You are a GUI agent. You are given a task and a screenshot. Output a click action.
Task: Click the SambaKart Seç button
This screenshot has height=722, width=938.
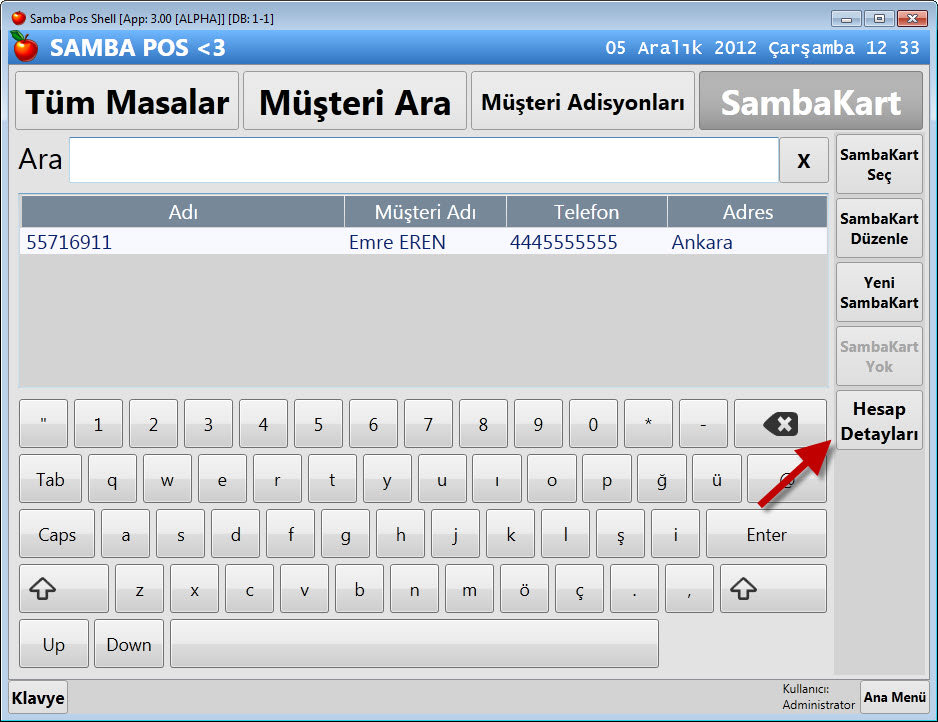(x=879, y=165)
